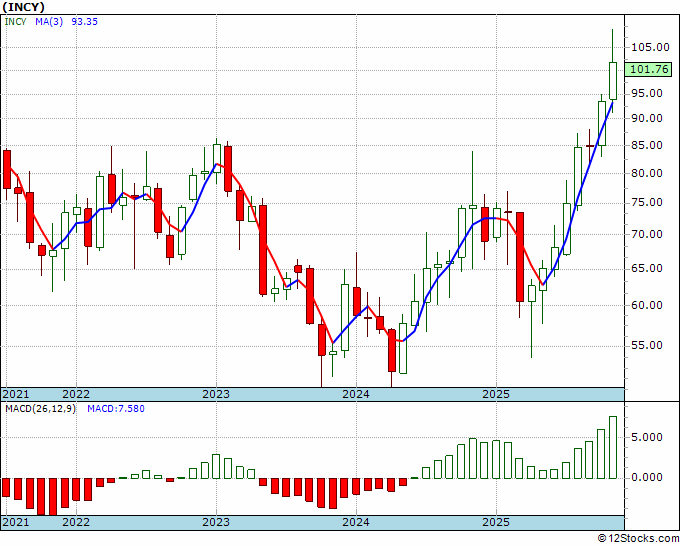Click 2021 on the price chart timeline
Screen dimensions: 680x546
[x=16, y=394]
